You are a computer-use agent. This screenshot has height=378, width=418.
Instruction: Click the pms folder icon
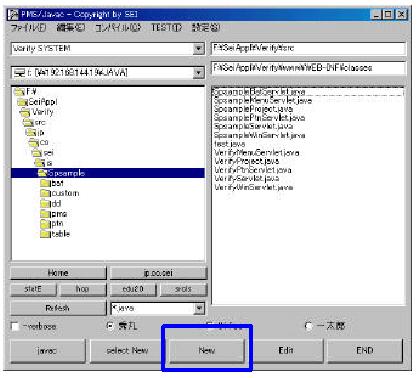coord(45,214)
